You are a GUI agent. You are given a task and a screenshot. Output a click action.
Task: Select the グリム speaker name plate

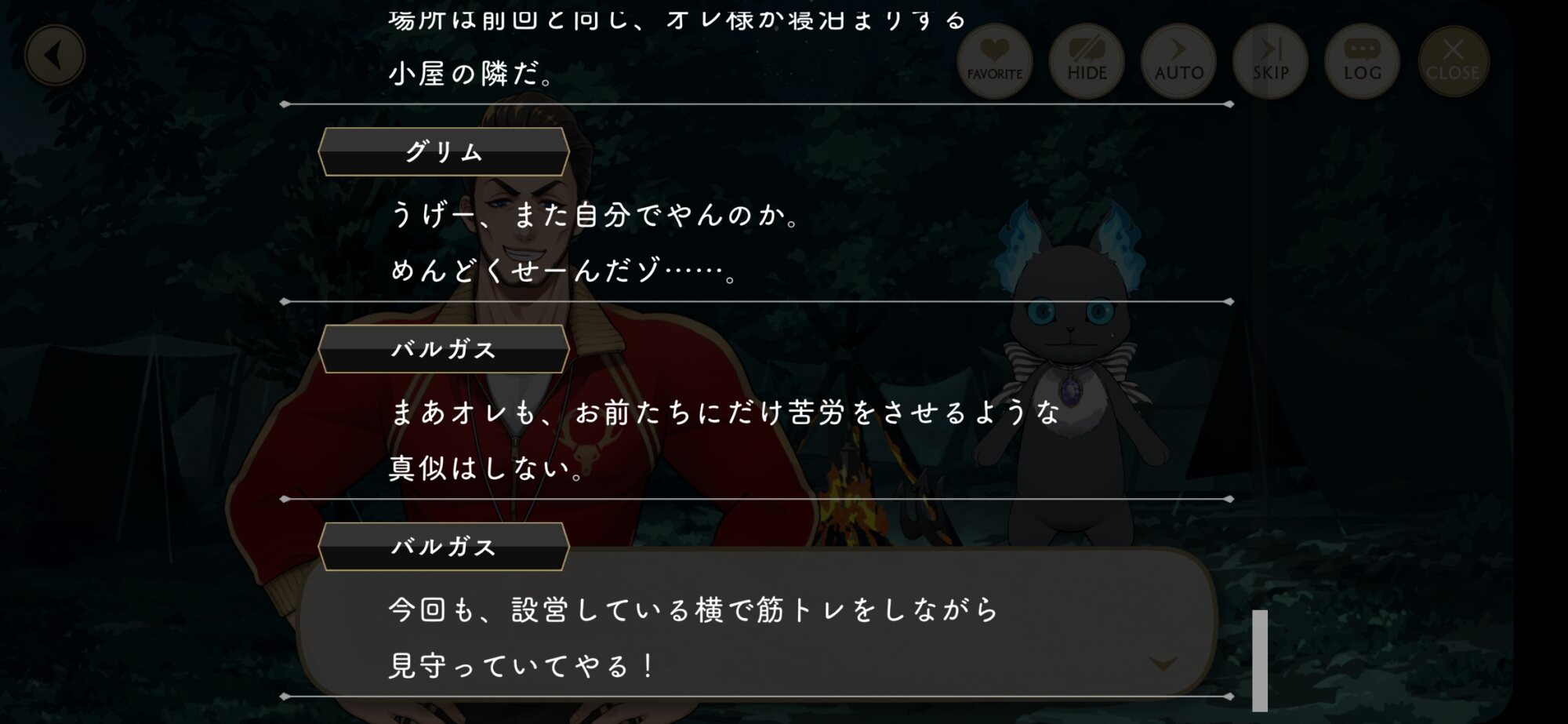point(444,152)
